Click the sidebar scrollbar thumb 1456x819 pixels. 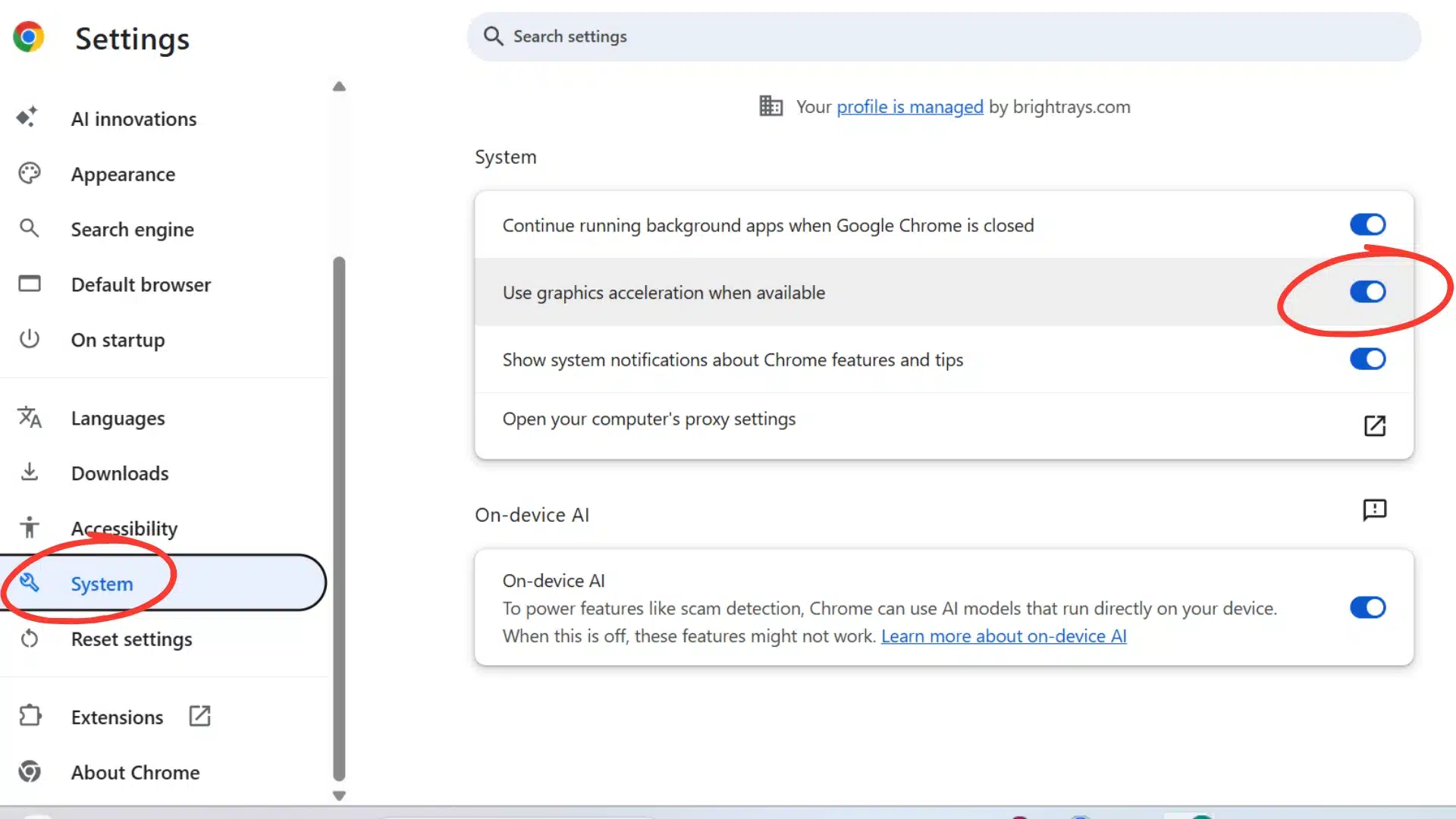point(339,519)
